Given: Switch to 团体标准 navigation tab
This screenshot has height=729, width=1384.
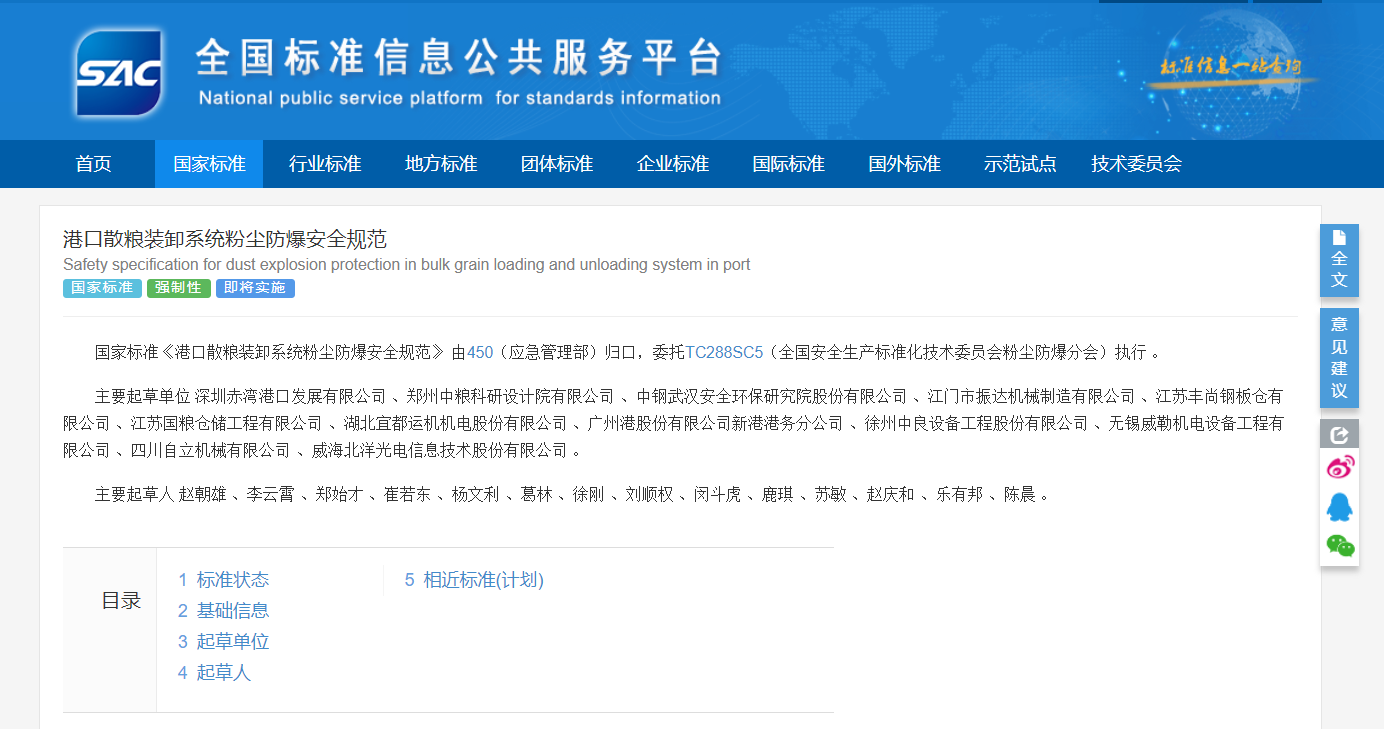Looking at the screenshot, I should click(557, 164).
